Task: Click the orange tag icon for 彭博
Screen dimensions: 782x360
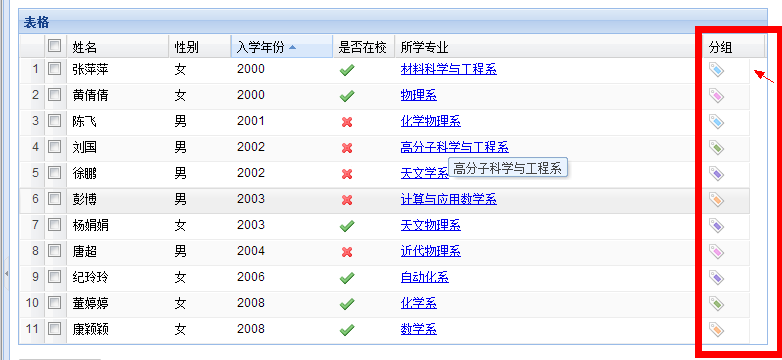Action: coord(716,199)
